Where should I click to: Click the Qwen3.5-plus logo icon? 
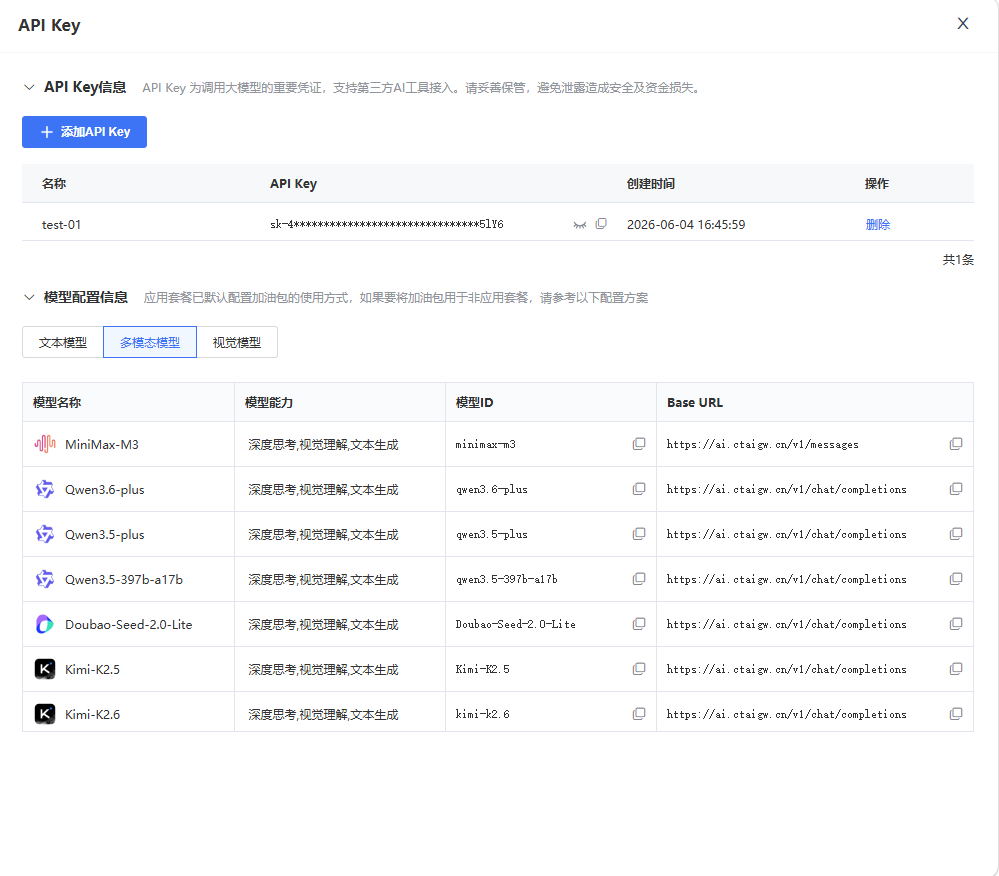click(x=45, y=534)
